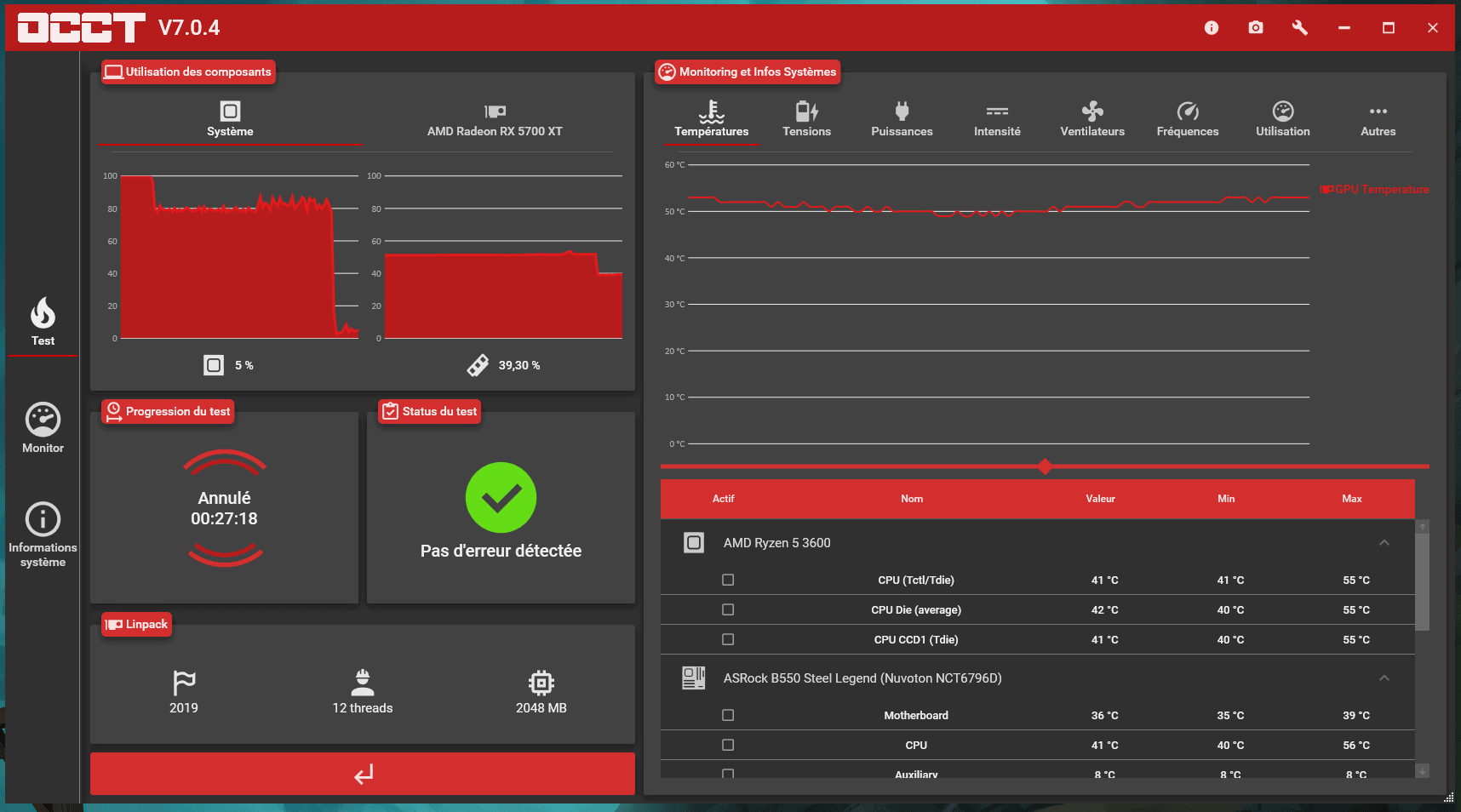The image size is (1461, 812).
Task: Take a screenshot with the camera icon
Action: point(1256,28)
